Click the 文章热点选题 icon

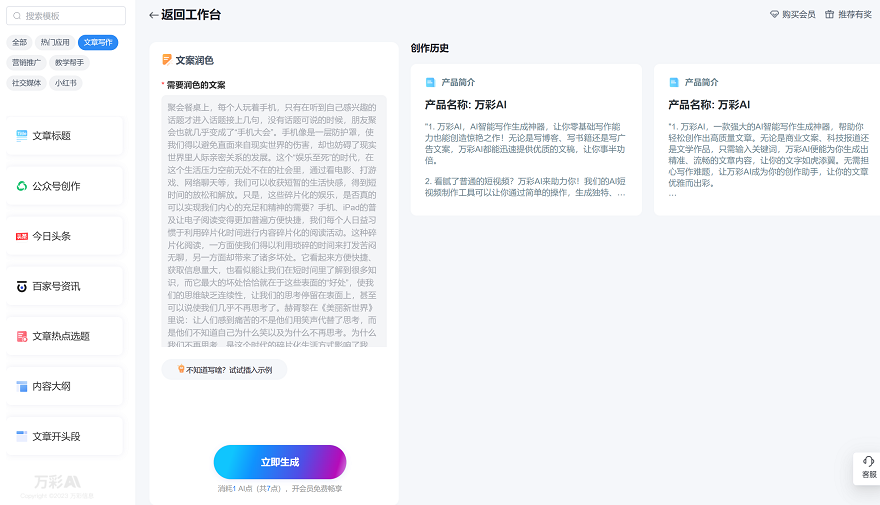pyautogui.click(x=21, y=336)
